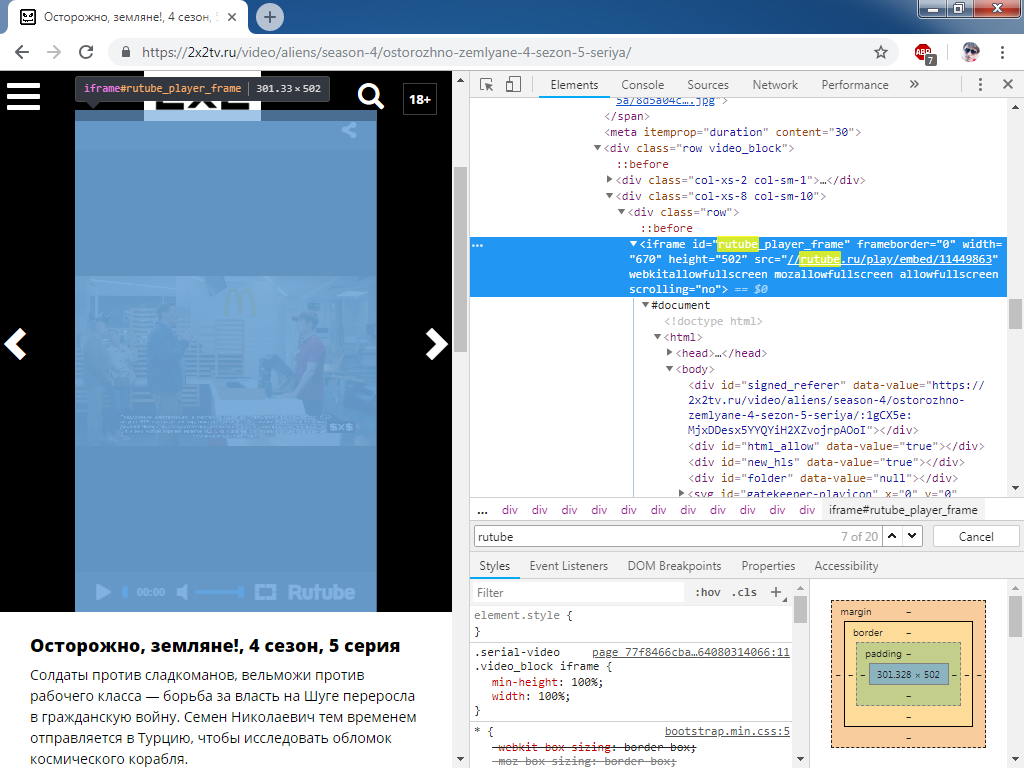The height and width of the screenshot is (768, 1024).
Task: Open the page_77f8466cba stylesheet link
Action: [x=690, y=652]
